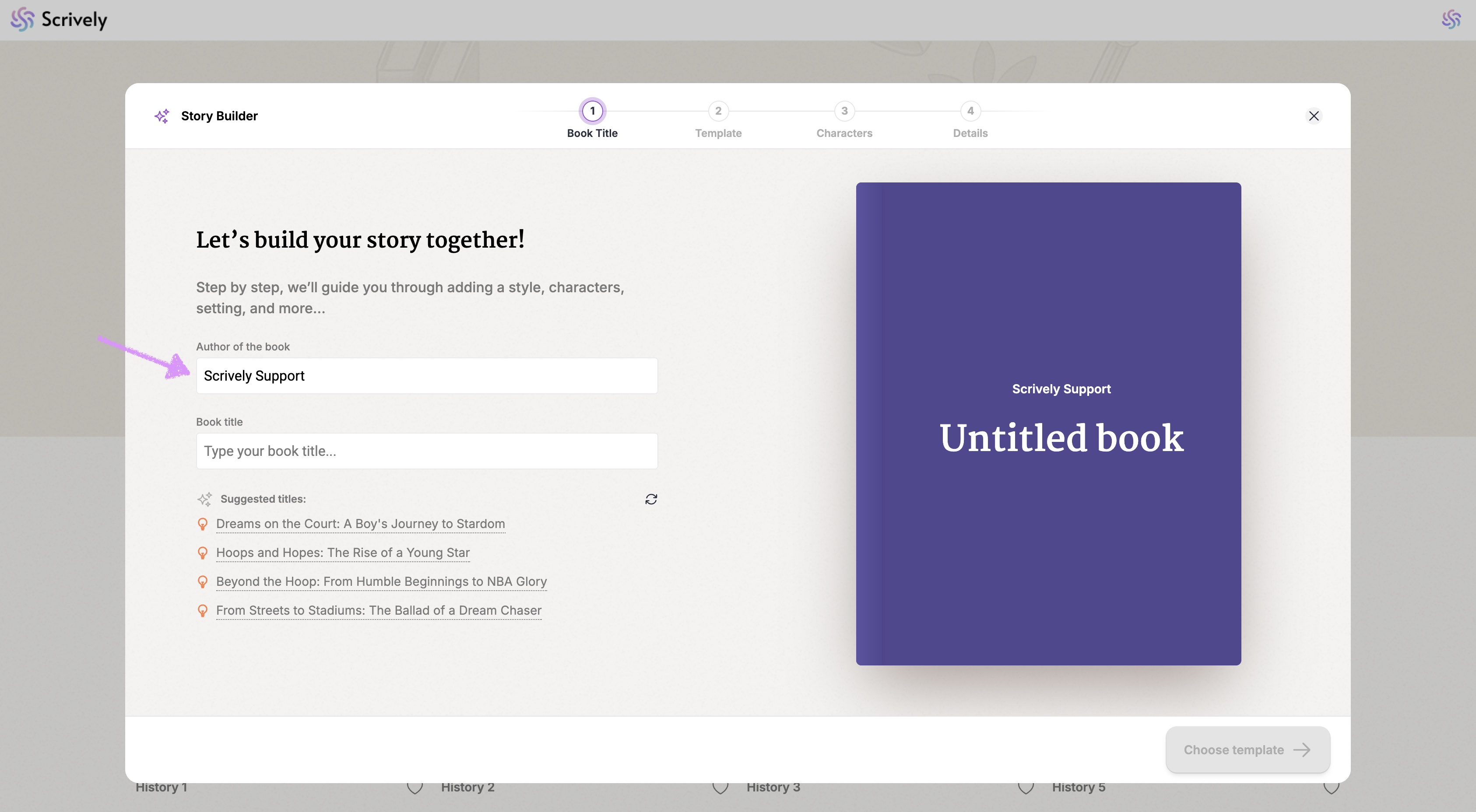Jump to step 4 Details
The height and width of the screenshot is (812, 1476).
point(970,111)
